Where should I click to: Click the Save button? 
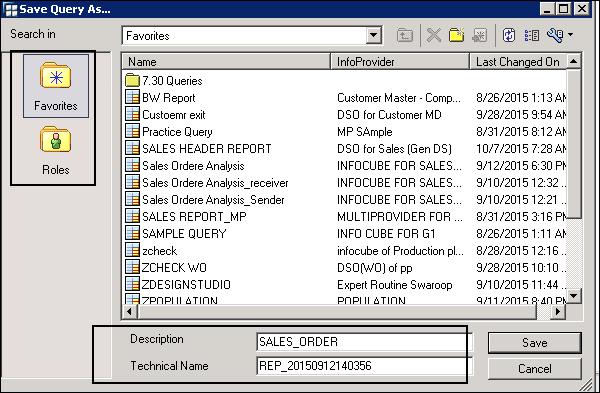pyautogui.click(x=535, y=342)
